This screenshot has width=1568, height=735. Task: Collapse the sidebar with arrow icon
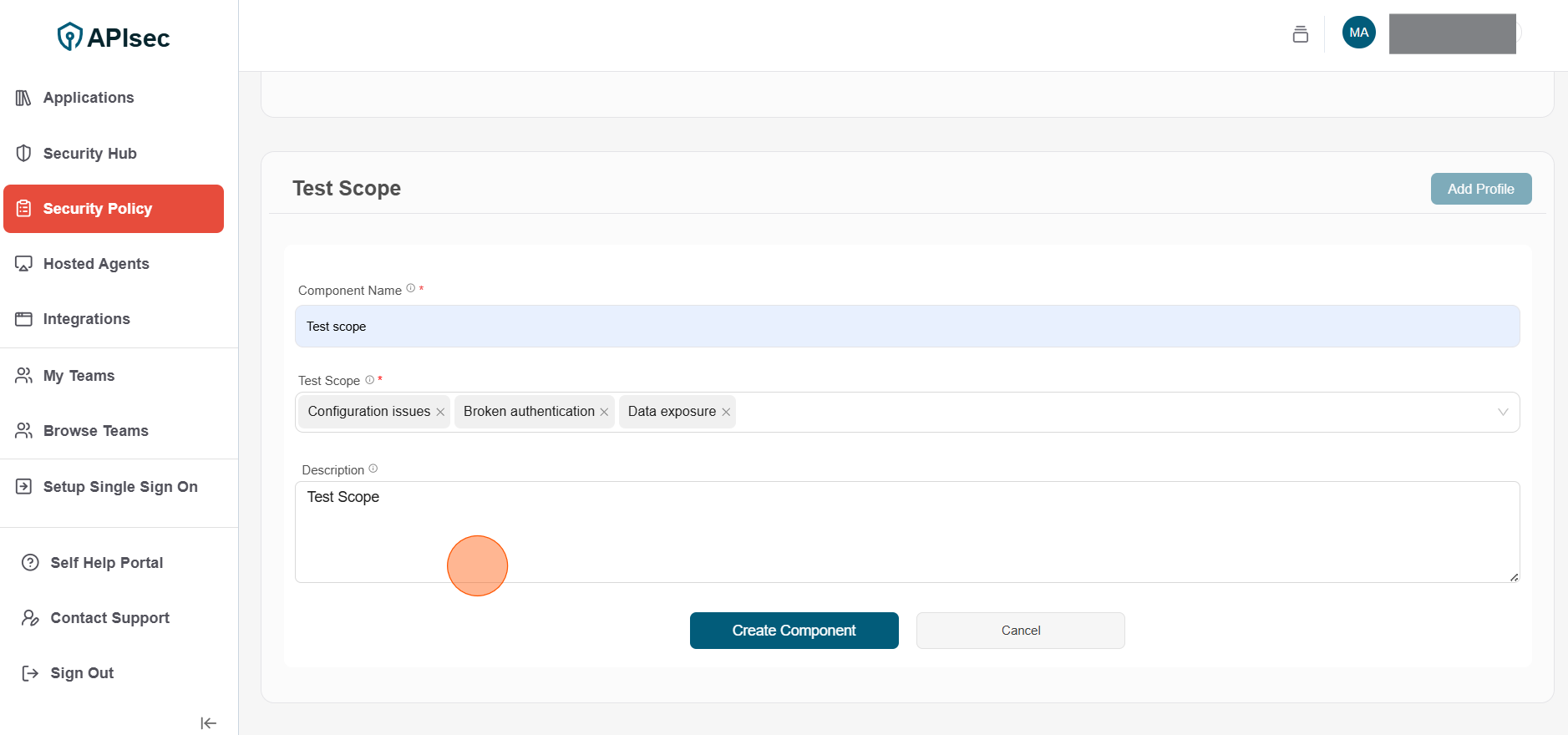point(208,723)
